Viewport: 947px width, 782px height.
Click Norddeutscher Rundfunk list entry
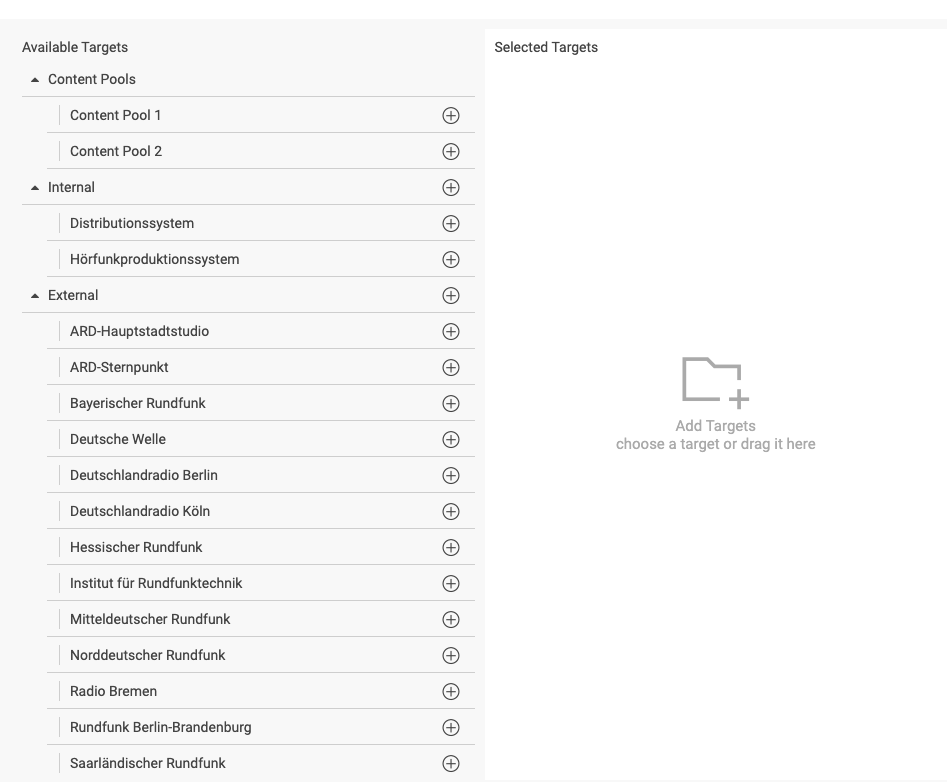(147, 655)
